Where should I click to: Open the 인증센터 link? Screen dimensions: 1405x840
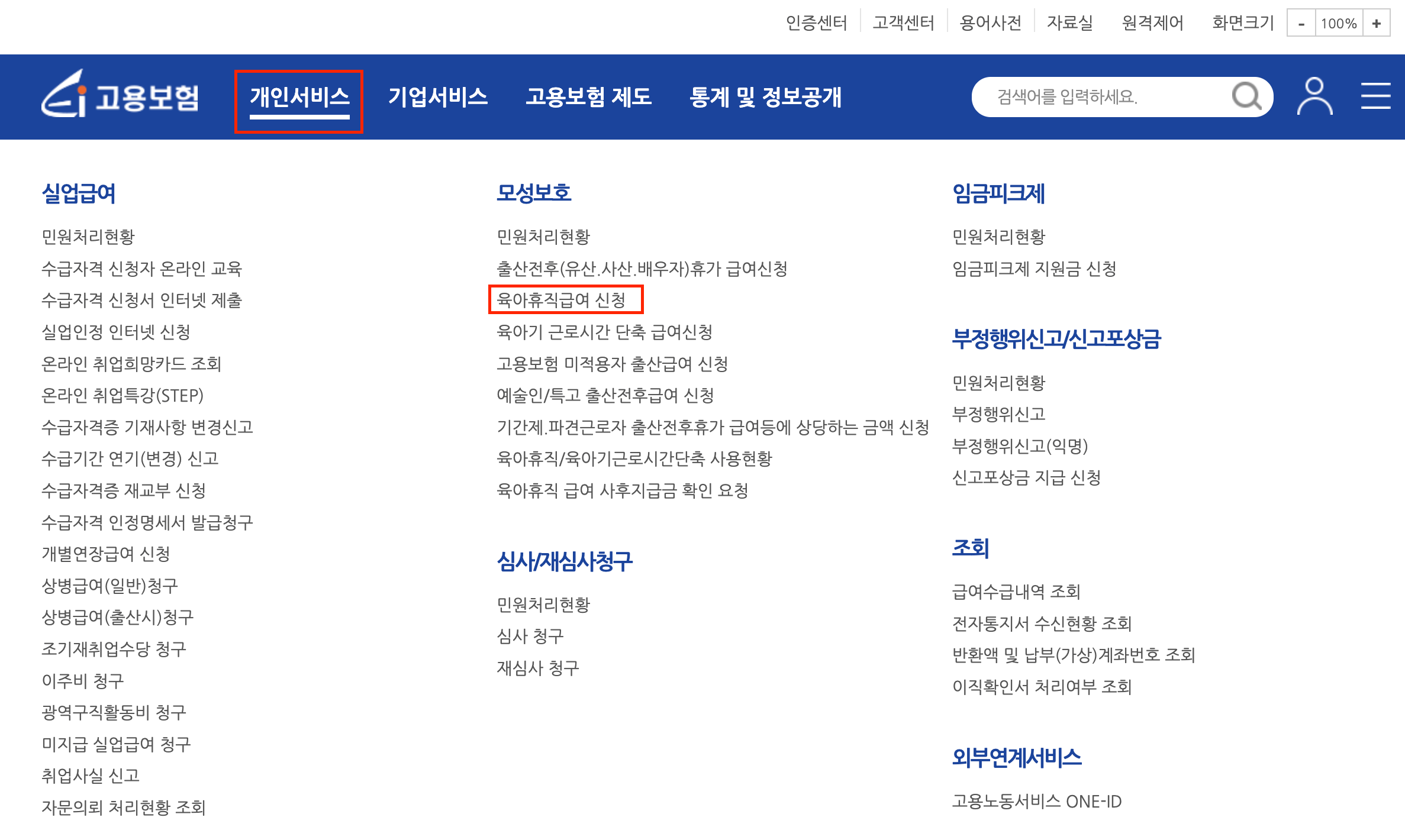[x=816, y=23]
